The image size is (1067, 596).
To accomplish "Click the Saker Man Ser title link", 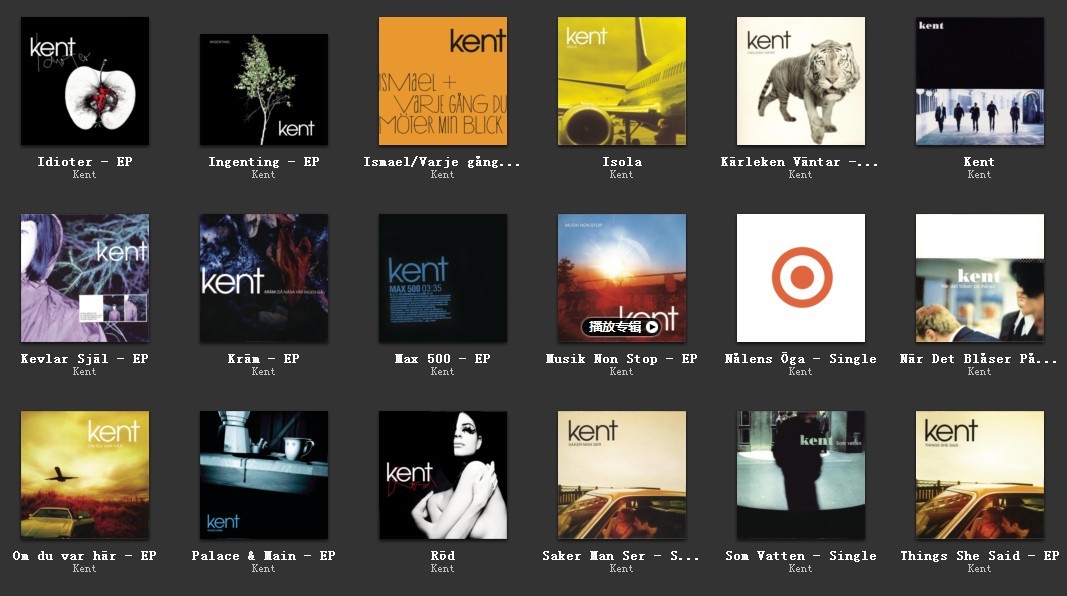I will 621,556.
